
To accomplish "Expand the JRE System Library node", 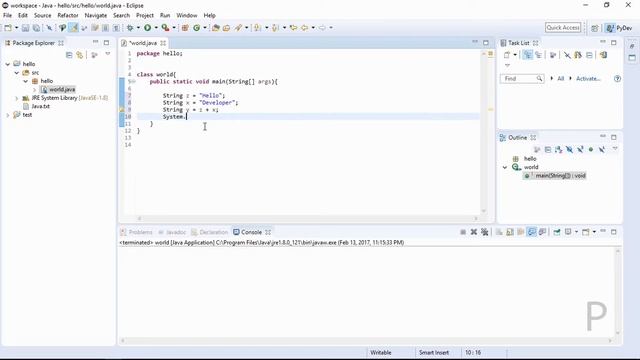I will pyautogui.click(x=16, y=98).
